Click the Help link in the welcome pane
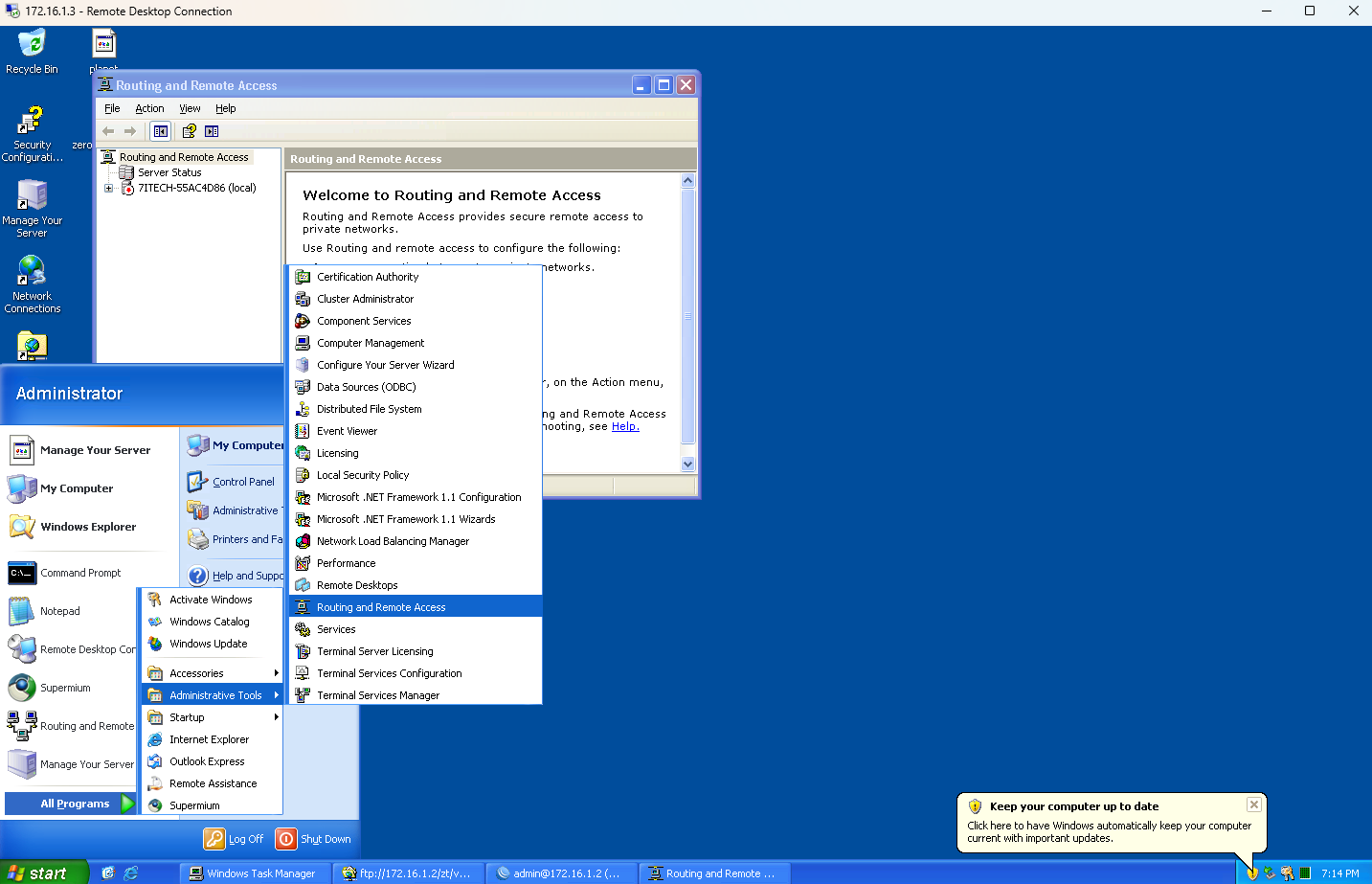Viewport: 1372px width, 884px height. coord(624,427)
